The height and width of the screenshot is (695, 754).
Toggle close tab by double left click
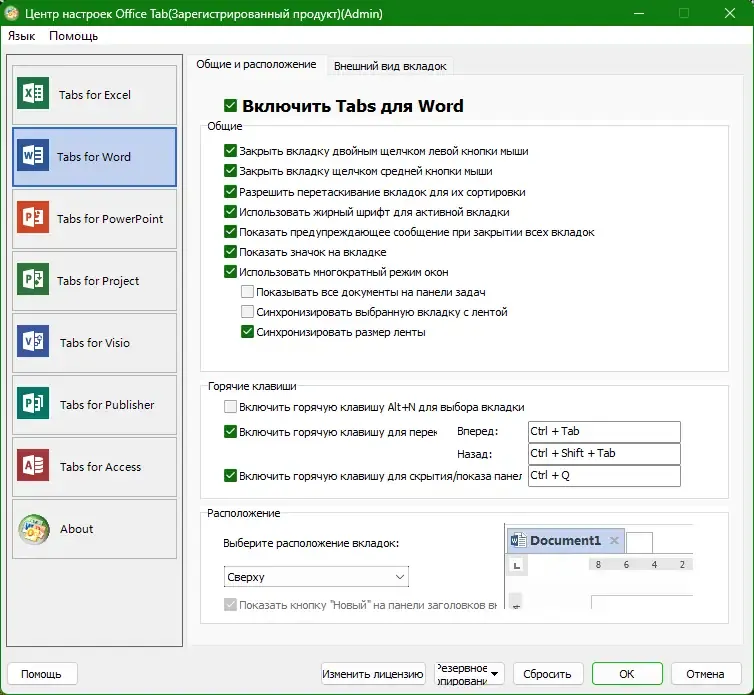(x=230, y=151)
